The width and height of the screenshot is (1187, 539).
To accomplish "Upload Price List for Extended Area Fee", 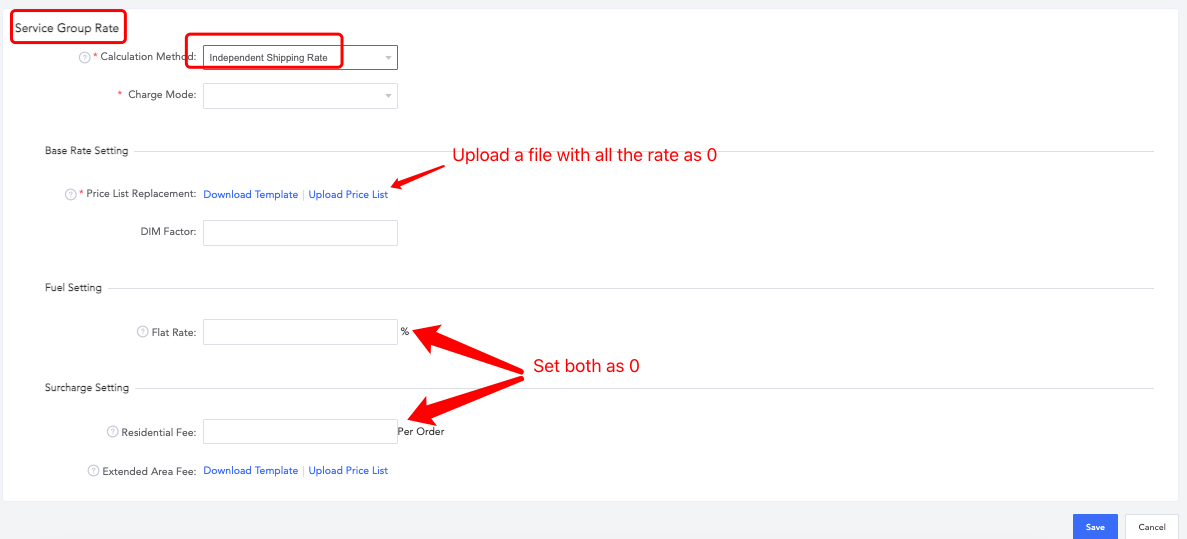I will pos(348,471).
